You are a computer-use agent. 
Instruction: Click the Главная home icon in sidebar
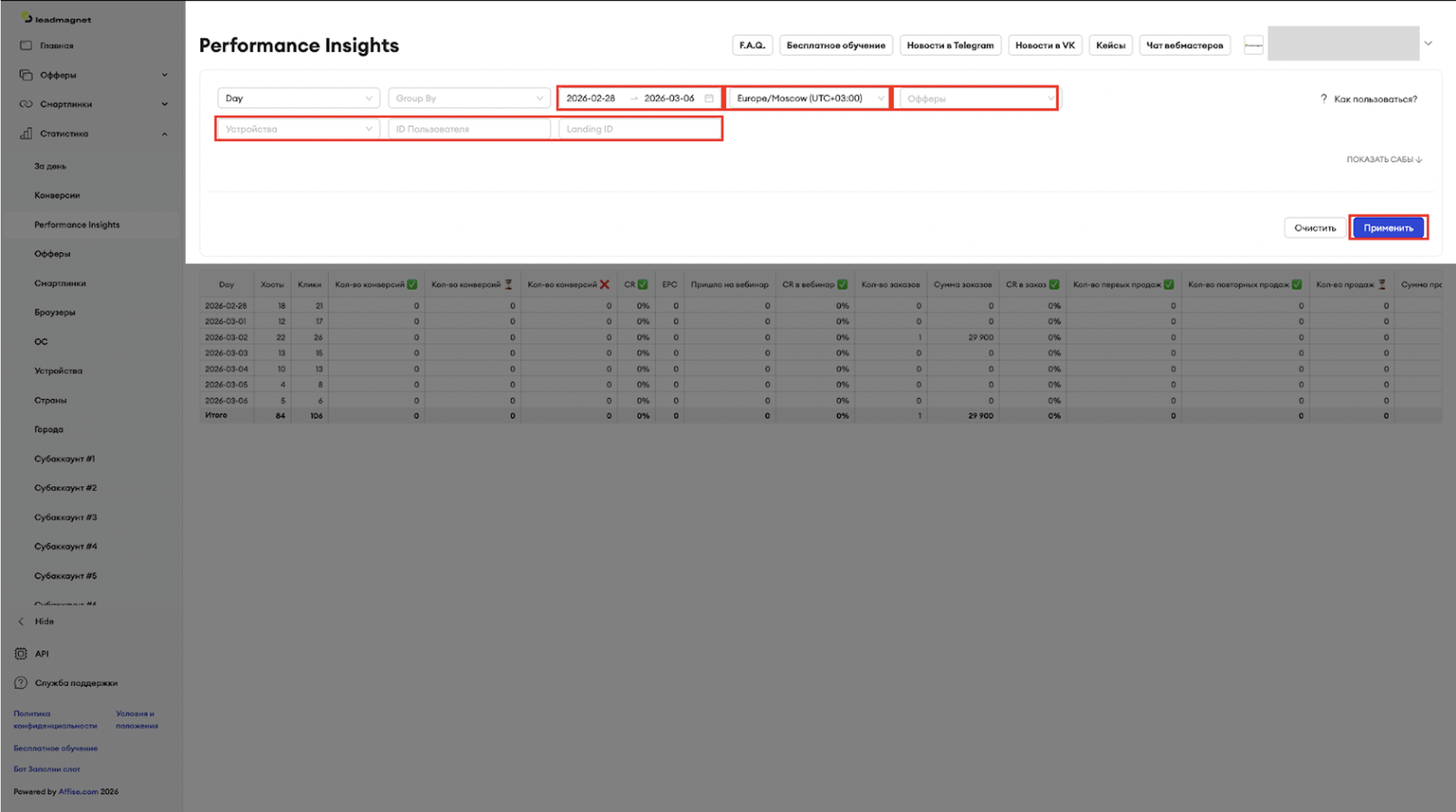[26, 46]
